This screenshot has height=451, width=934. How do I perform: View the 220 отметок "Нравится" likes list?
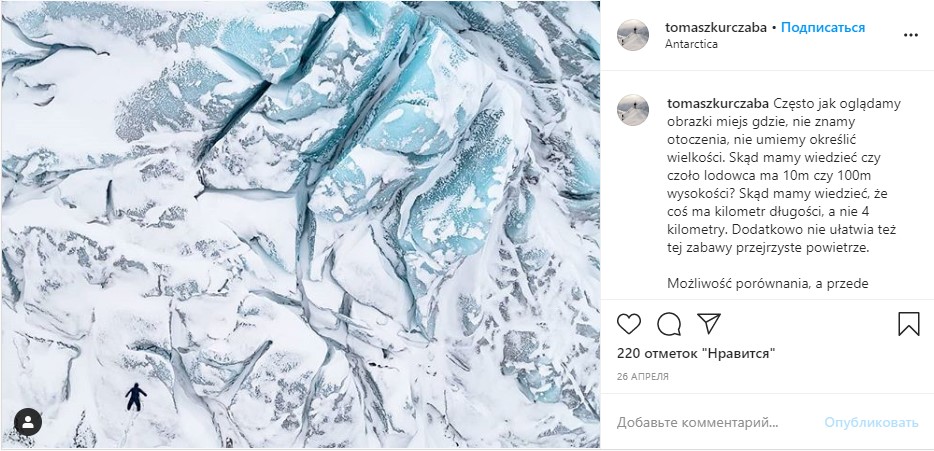(696, 354)
